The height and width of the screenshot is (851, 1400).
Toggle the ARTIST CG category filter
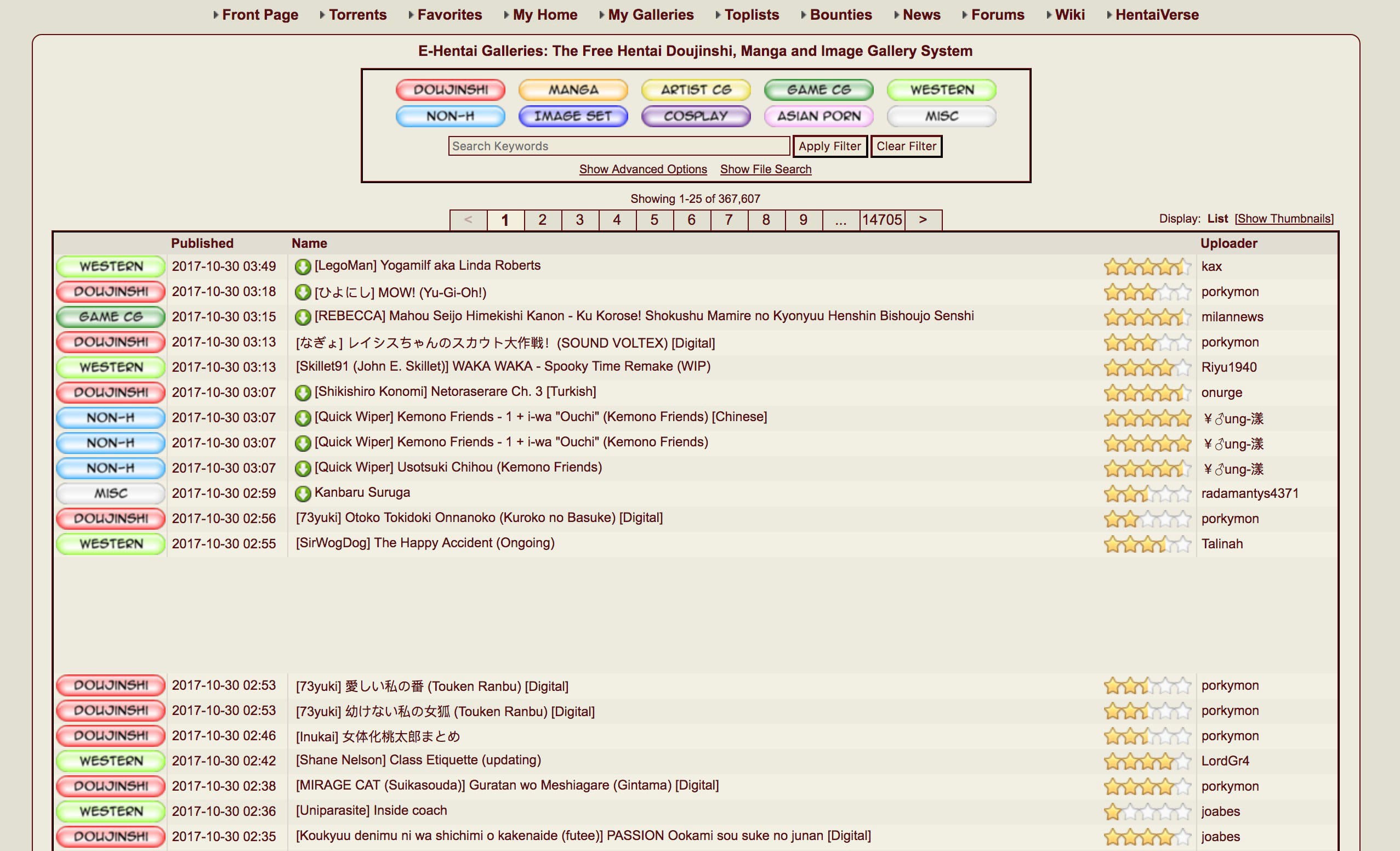pos(696,90)
